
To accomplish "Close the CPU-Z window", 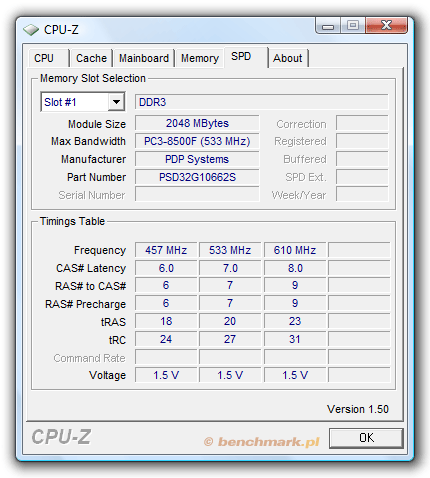I will click(386, 25).
